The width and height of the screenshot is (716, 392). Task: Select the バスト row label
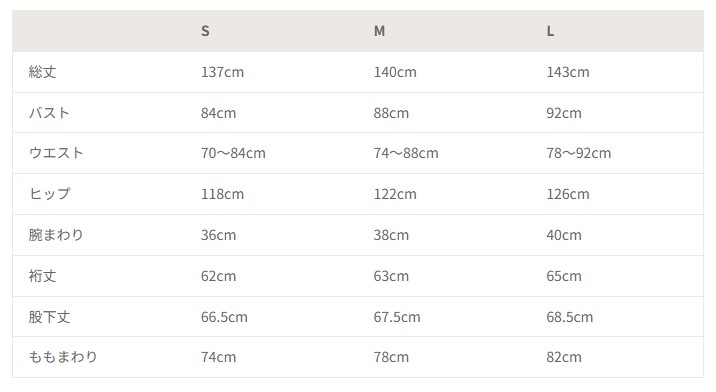(49, 112)
